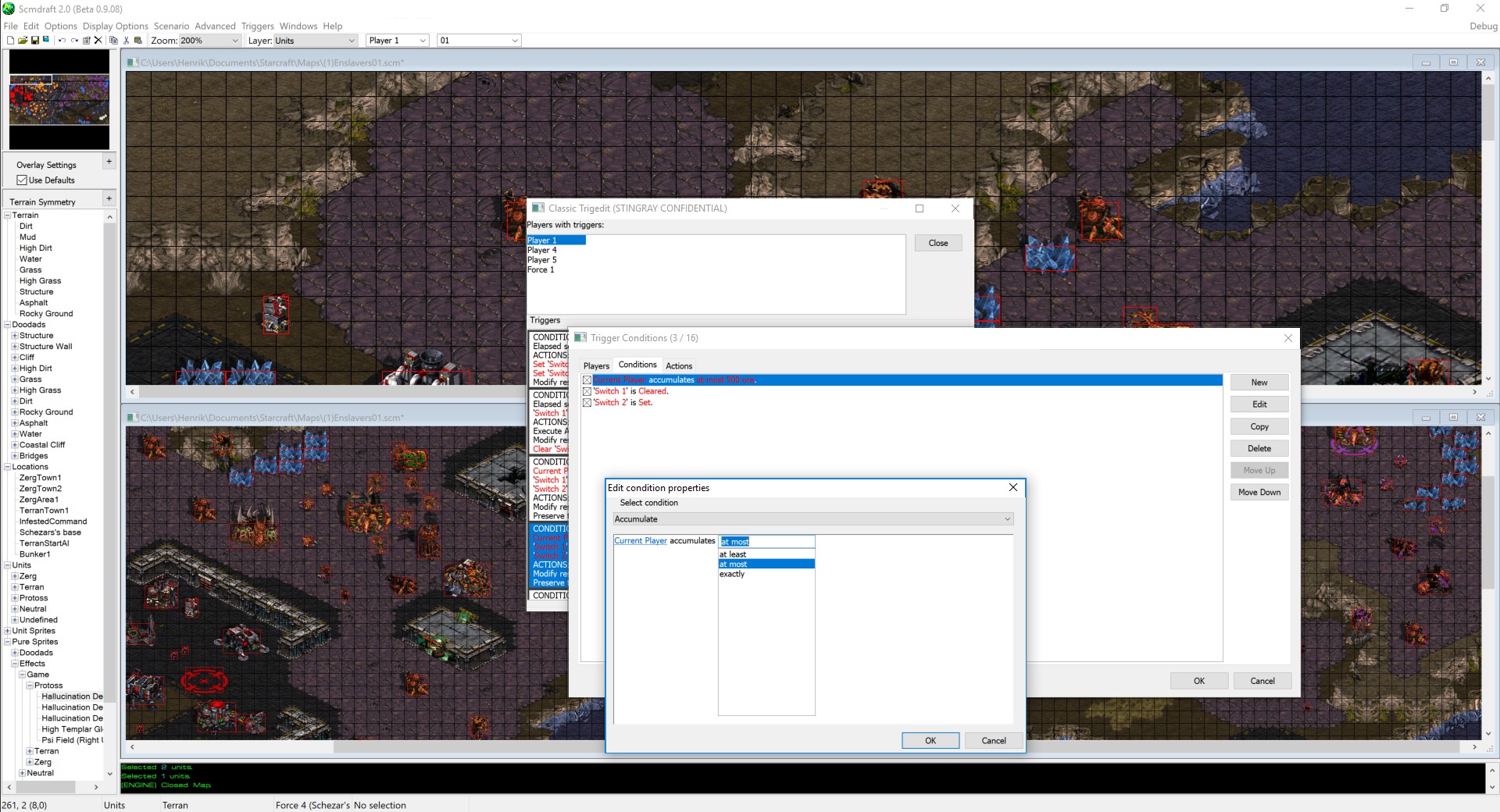Click the Save floppy disk icon
This screenshot has width=1500, height=812.
pyautogui.click(x=35, y=41)
